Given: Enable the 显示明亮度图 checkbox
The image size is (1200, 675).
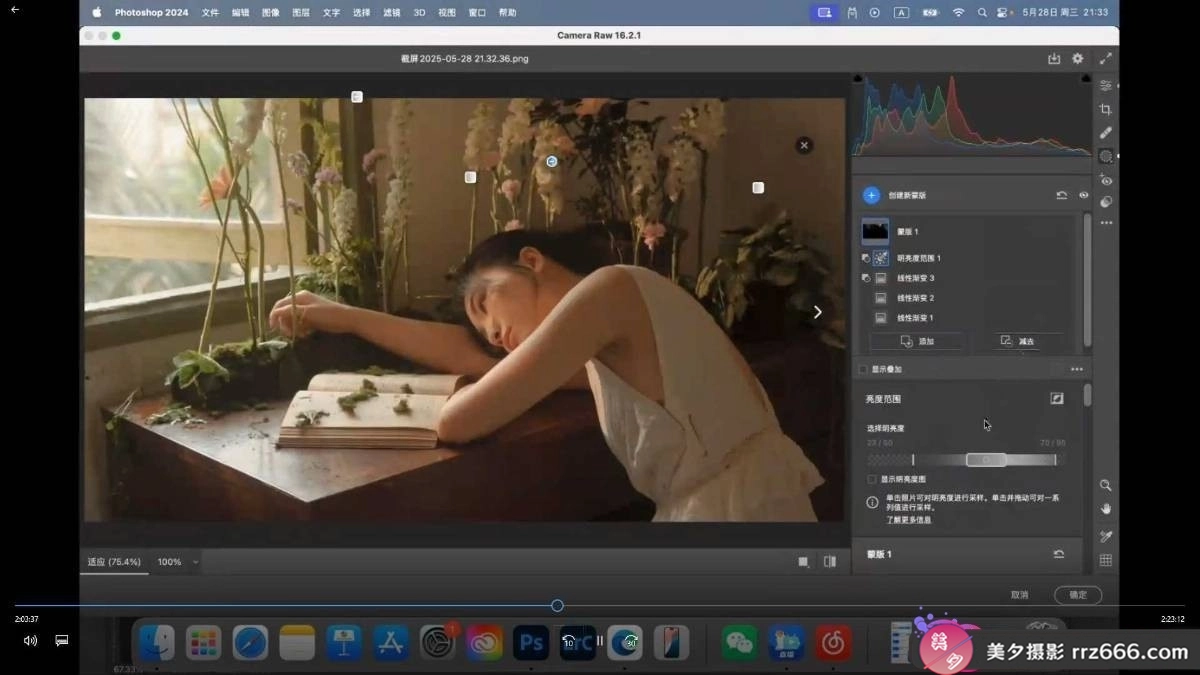Looking at the screenshot, I should click(872, 479).
